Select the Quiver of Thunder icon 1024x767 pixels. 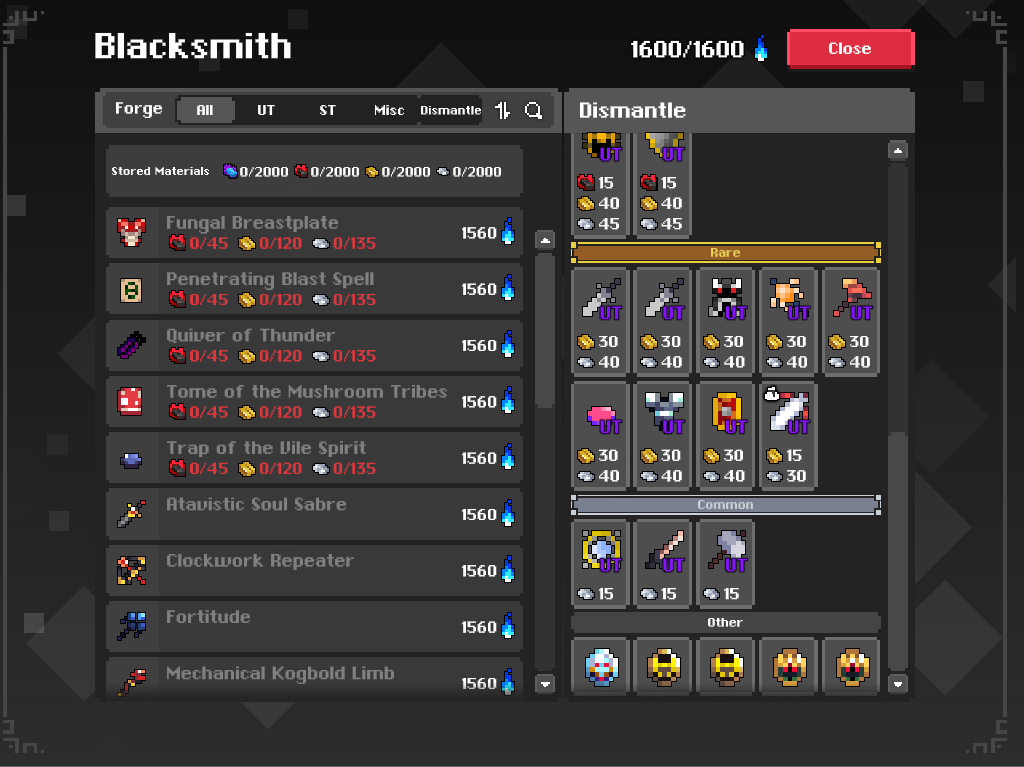pyautogui.click(x=131, y=345)
